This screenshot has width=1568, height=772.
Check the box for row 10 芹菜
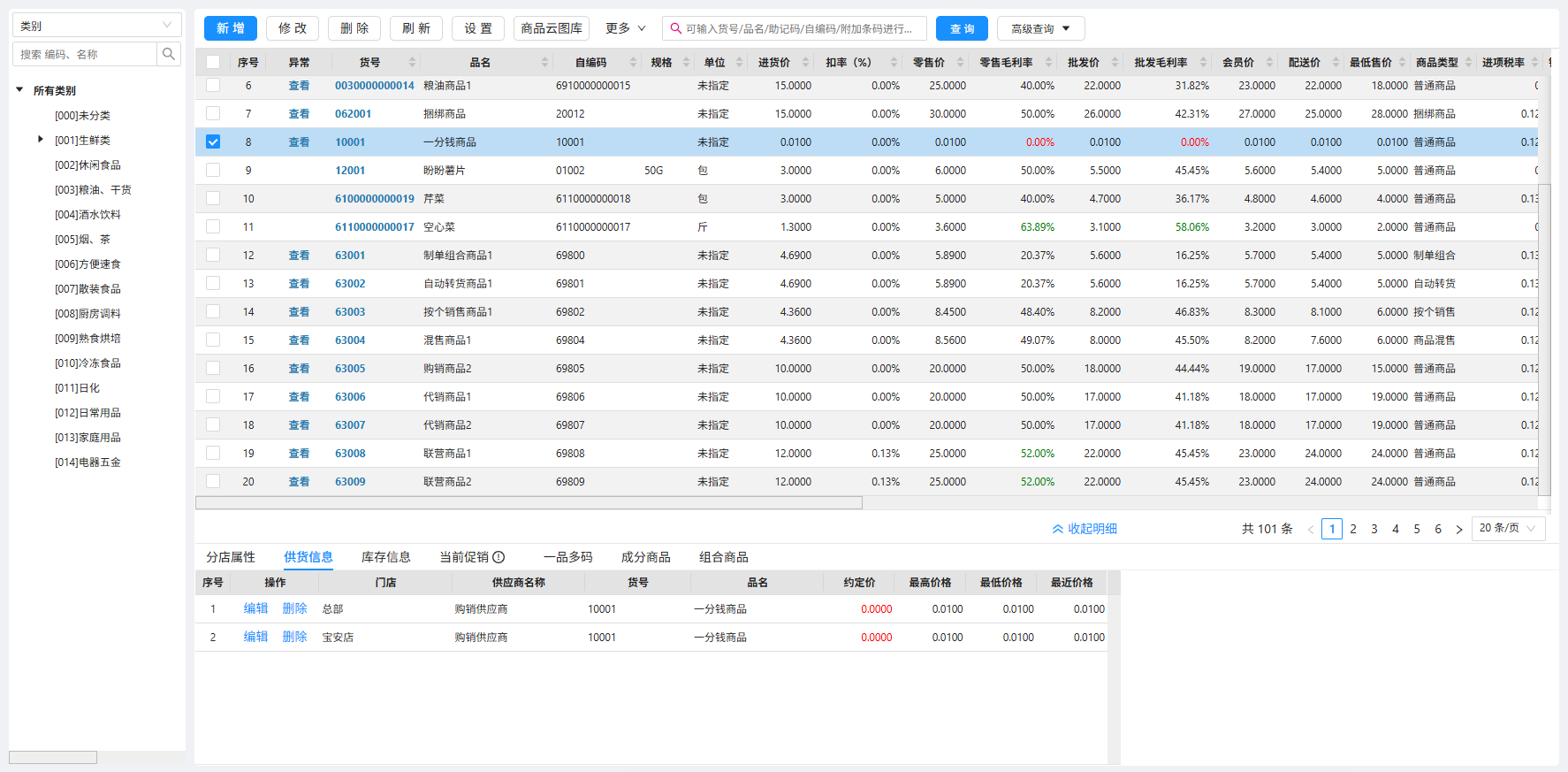coord(213,198)
